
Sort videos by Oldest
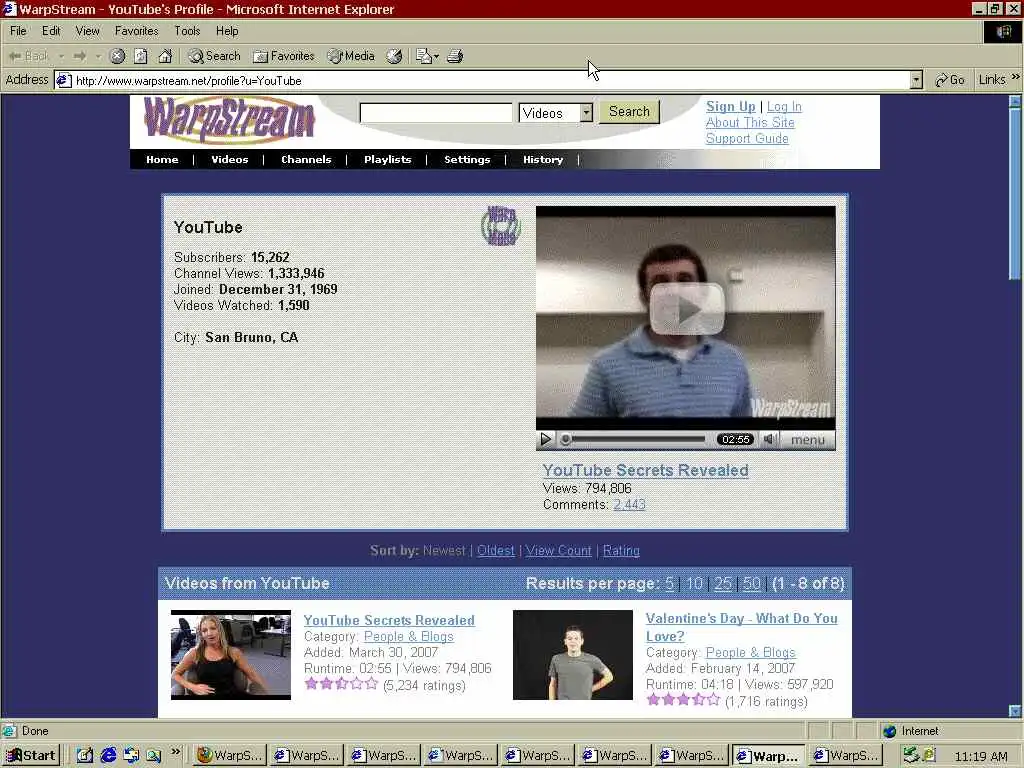coord(496,551)
